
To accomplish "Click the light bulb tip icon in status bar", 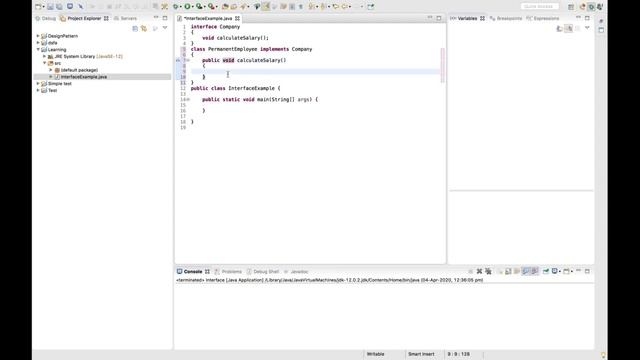I will point(603,355).
